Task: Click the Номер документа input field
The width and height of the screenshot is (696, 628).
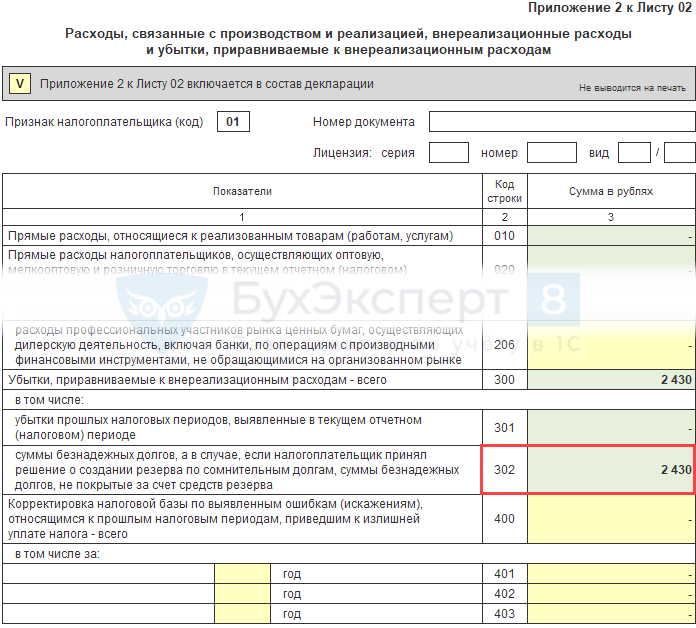Action: [x=562, y=122]
